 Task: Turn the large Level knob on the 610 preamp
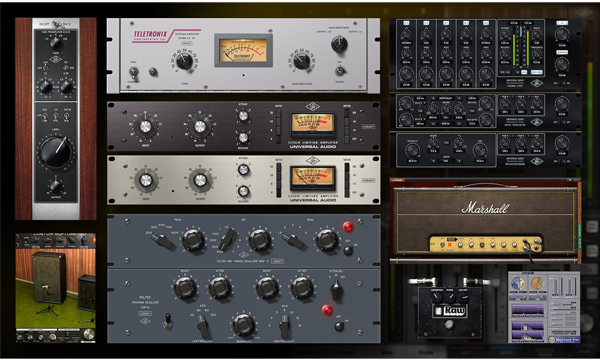pos(56,152)
